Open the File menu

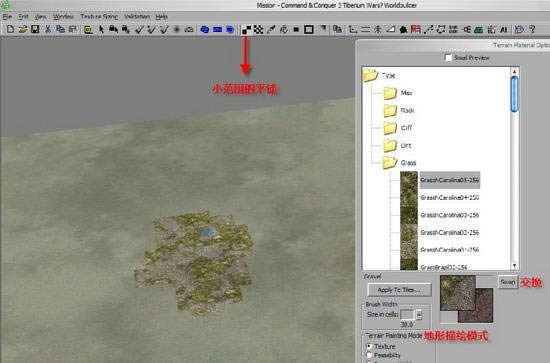tap(7, 16)
